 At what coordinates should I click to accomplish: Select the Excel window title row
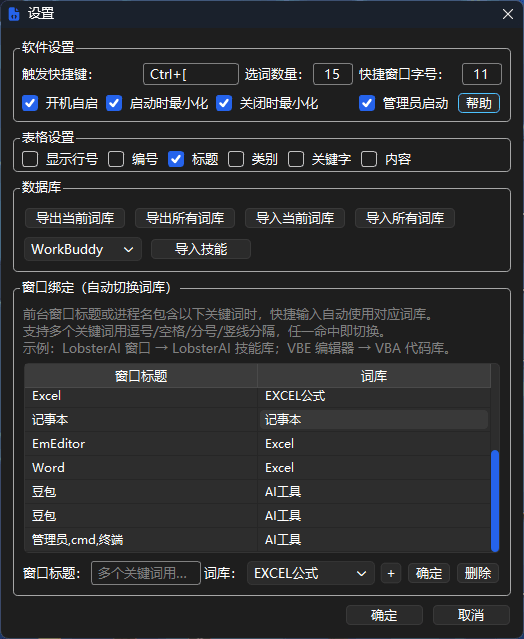[x=141, y=396]
